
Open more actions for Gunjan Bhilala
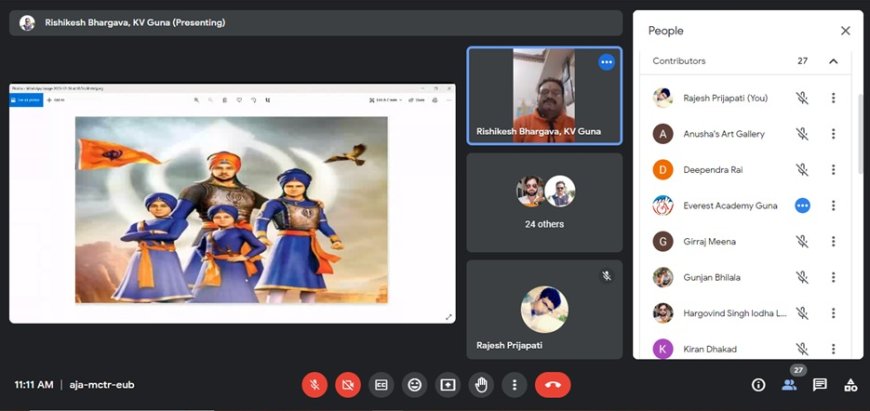833,277
